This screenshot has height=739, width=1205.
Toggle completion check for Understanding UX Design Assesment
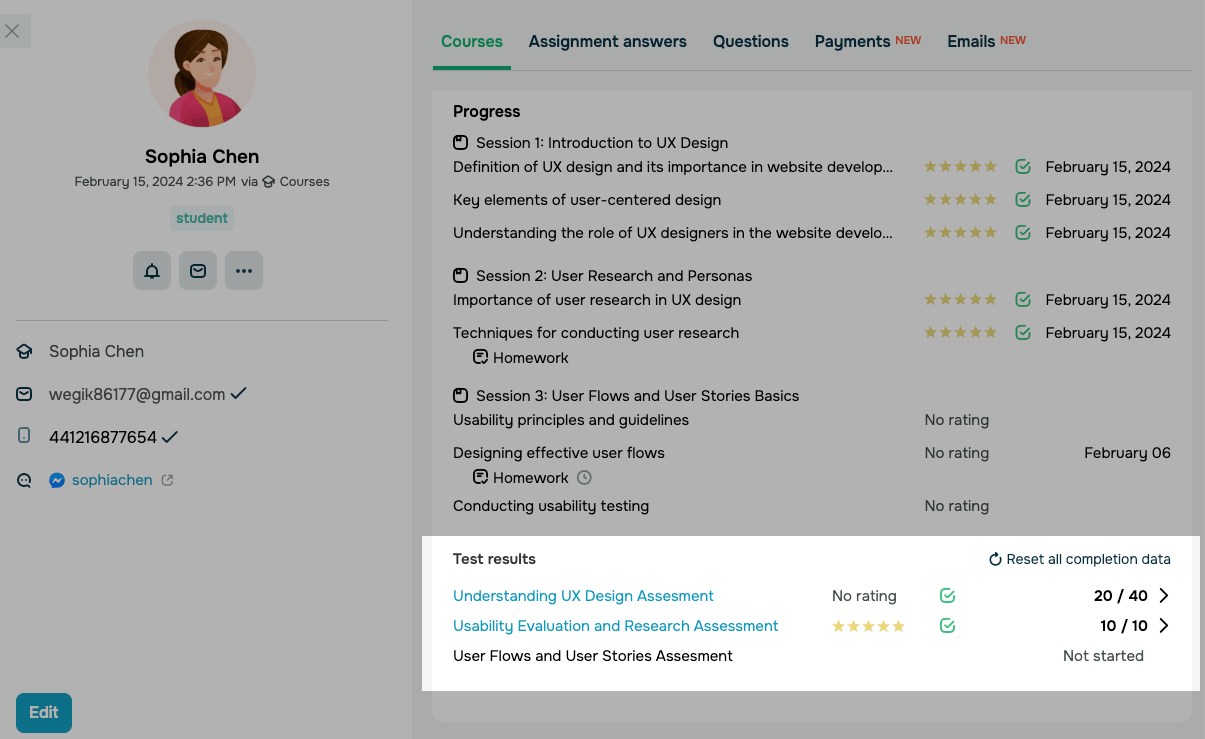(x=948, y=596)
